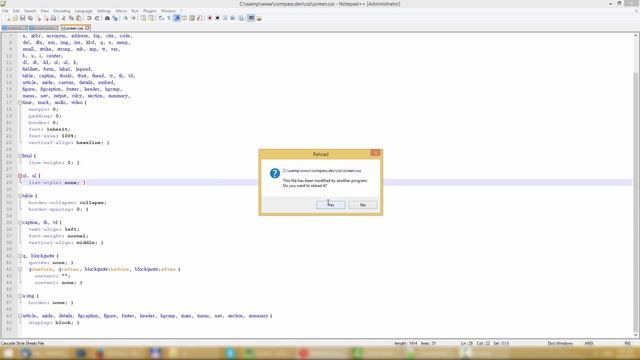Click the Save All toolbar icon
This screenshot has height=360, width=640.
(31, 18)
